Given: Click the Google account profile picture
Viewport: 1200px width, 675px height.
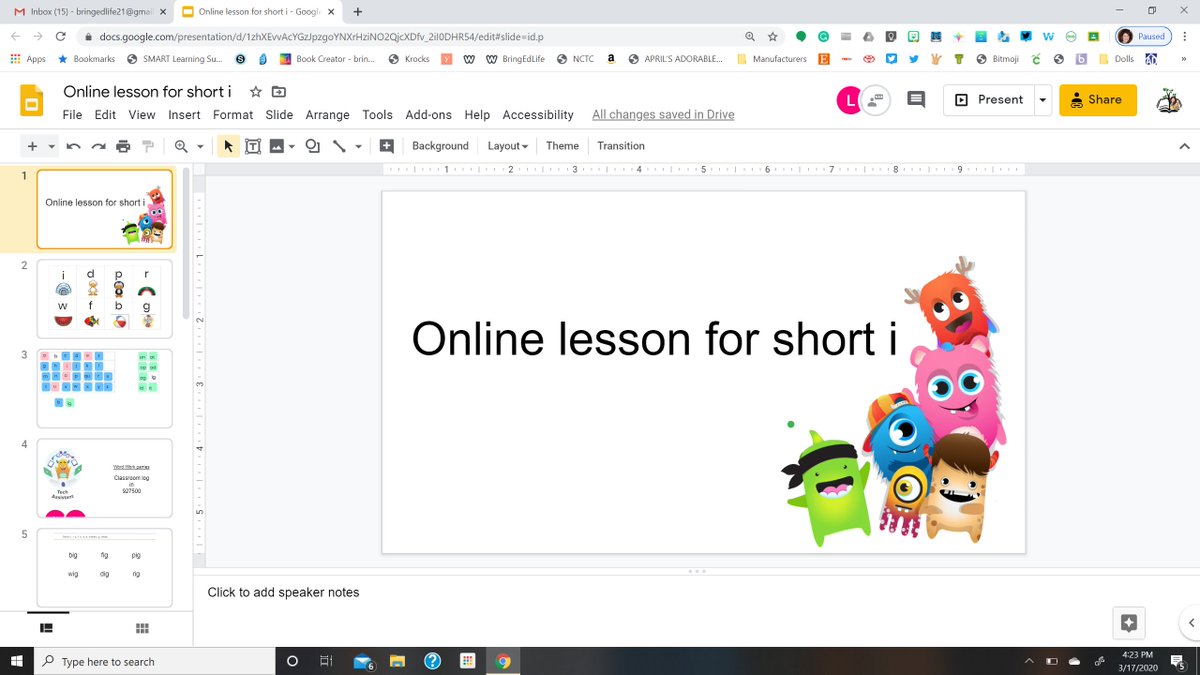Looking at the screenshot, I should coord(1167,100).
